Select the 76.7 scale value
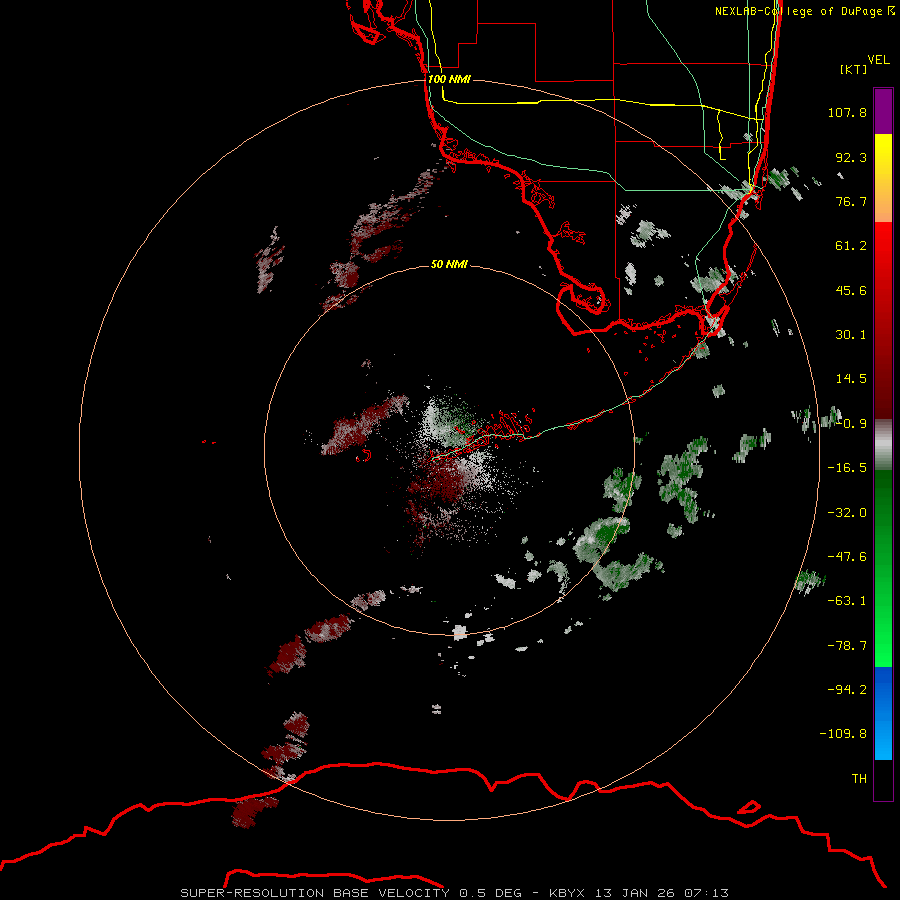900x900 pixels. point(851,201)
